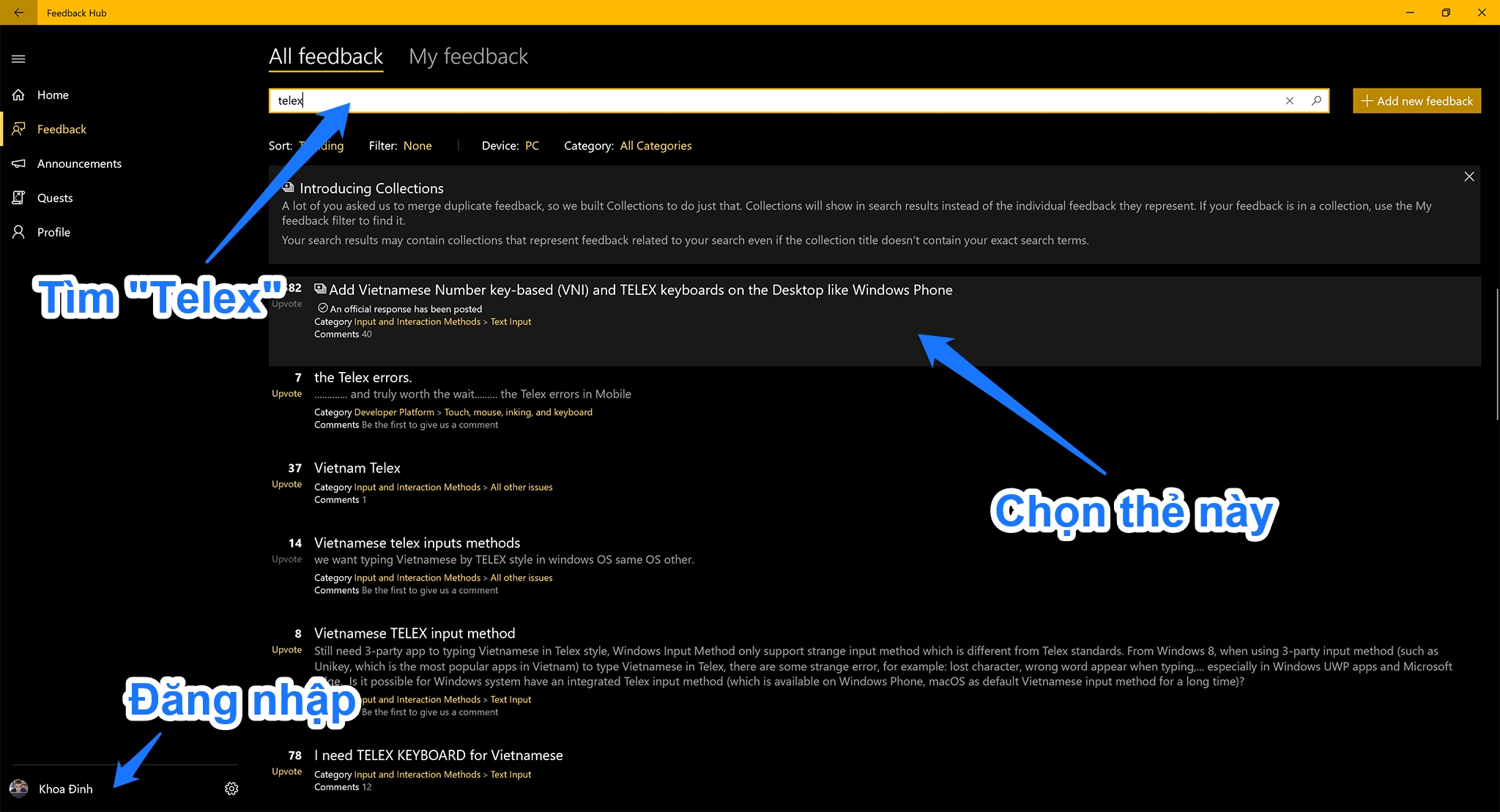
Task: Expand the Category dropdown menu
Action: coord(656,145)
